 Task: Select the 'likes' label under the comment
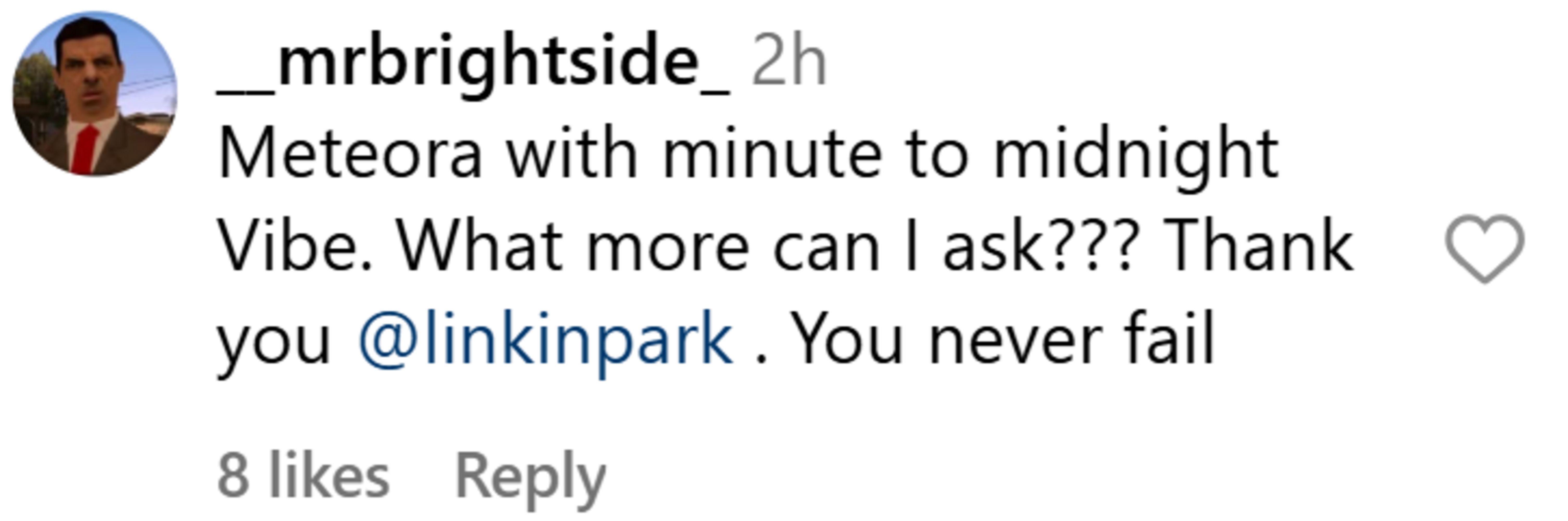pos(329,476)
